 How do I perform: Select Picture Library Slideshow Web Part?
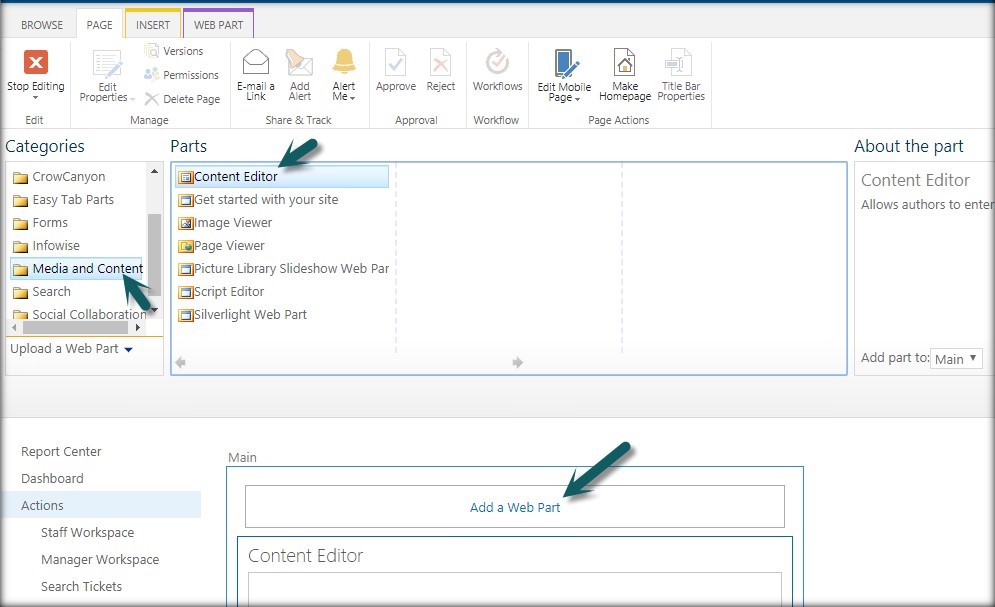[x=284, y=268]
